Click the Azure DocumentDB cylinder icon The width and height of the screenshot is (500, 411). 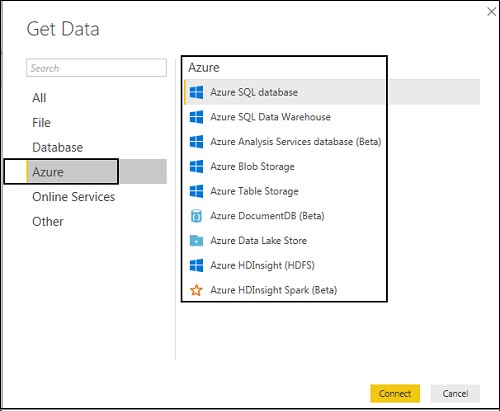click(x=196, y=216)
